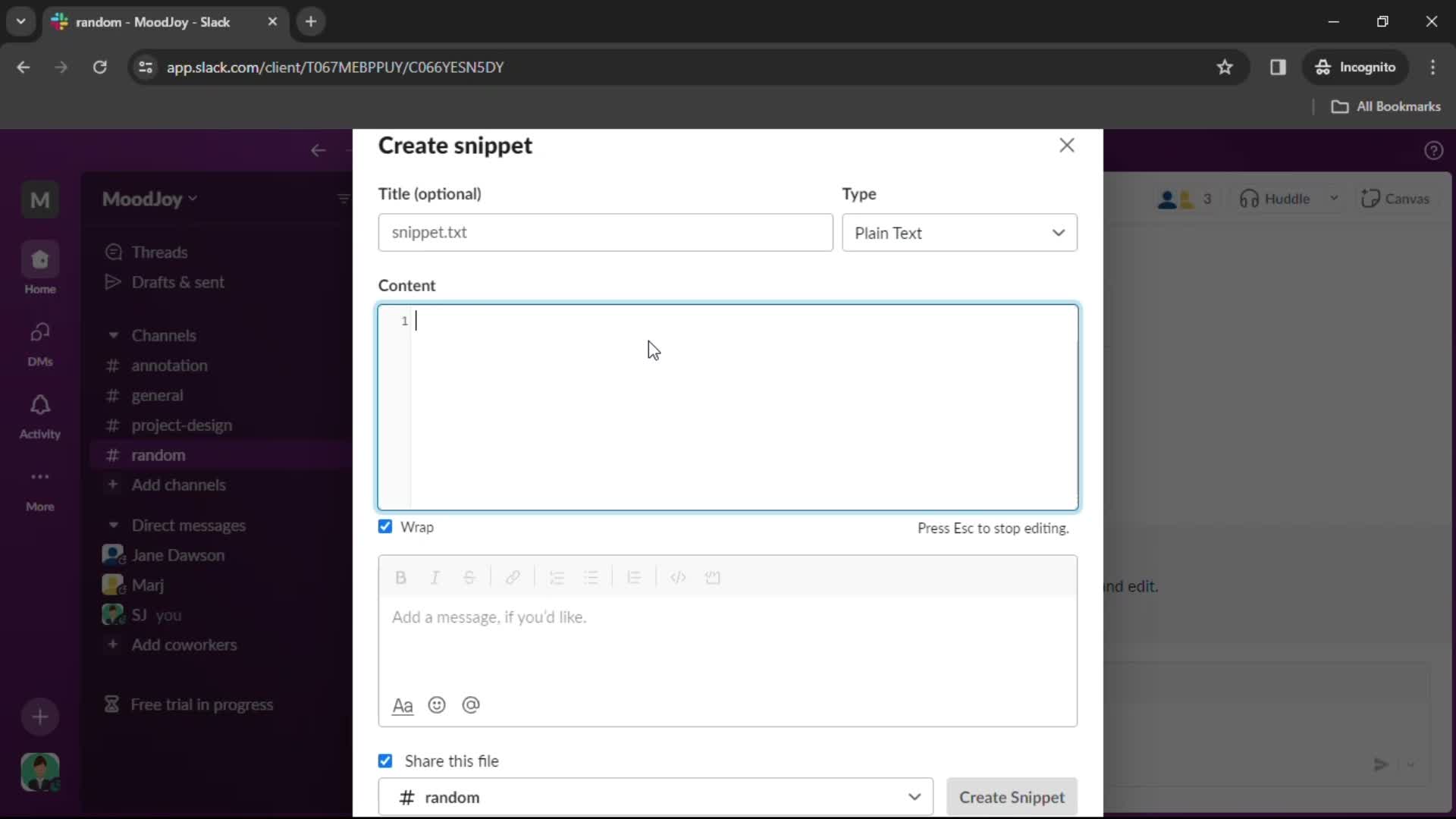This screenshot has width=1456, height=819.
Task: Click the Add a message field
Action: point(727,617)
